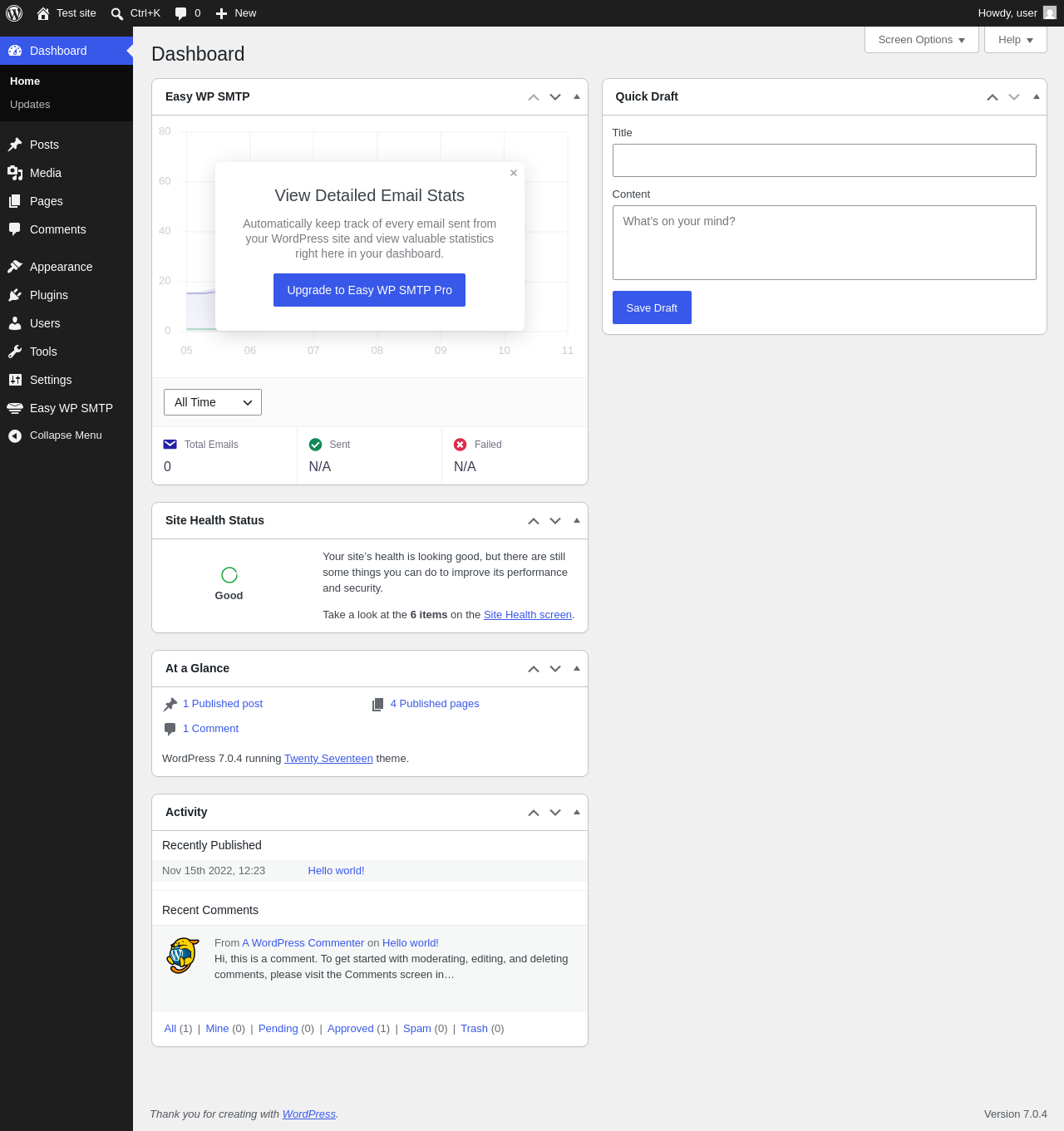Image resolution: width=1064 pixels, height=1131 pixels.
Task: Open the Tools menu
Action: (x=66, y=352)
